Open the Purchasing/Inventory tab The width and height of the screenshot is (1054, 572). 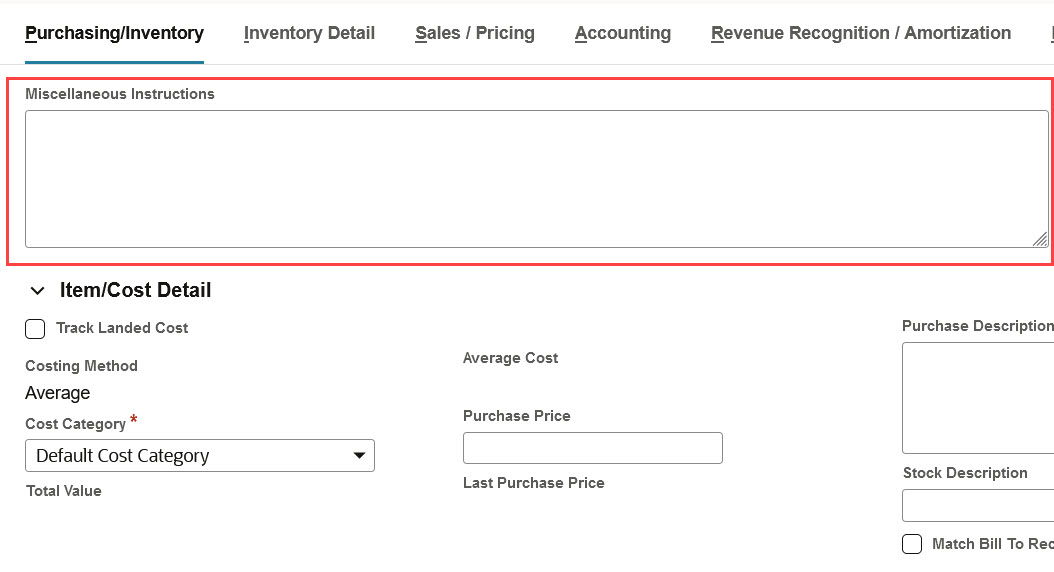click(114, 33)
